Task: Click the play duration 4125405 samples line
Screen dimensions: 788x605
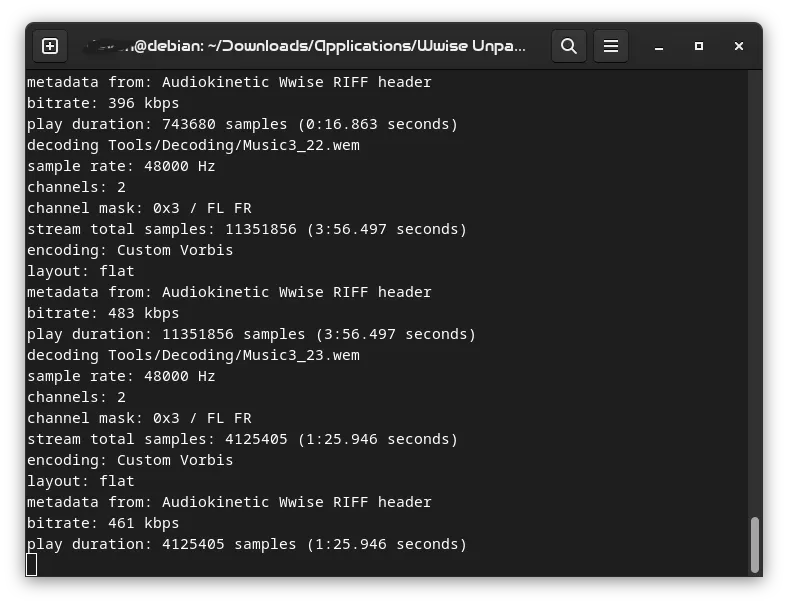Action: click(247, 544)
